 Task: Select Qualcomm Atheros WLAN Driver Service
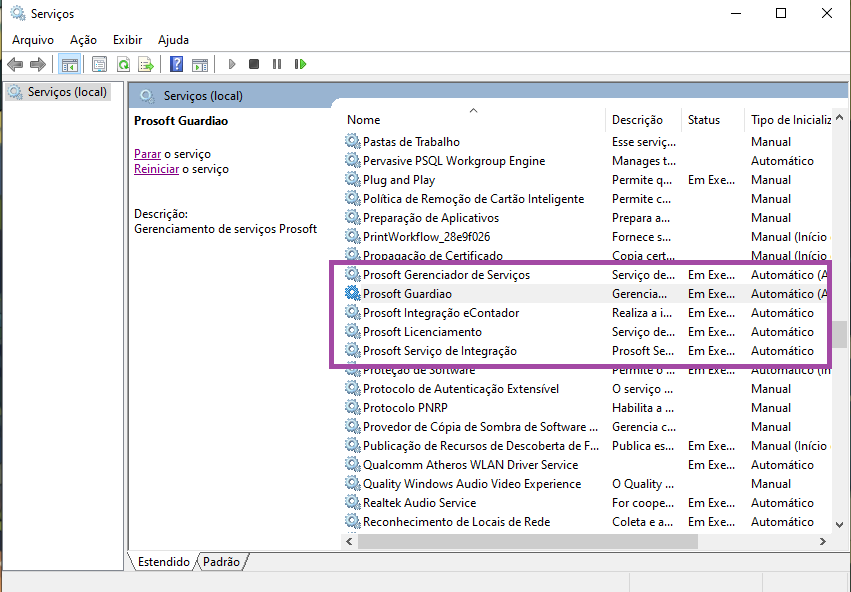[588, 465]
